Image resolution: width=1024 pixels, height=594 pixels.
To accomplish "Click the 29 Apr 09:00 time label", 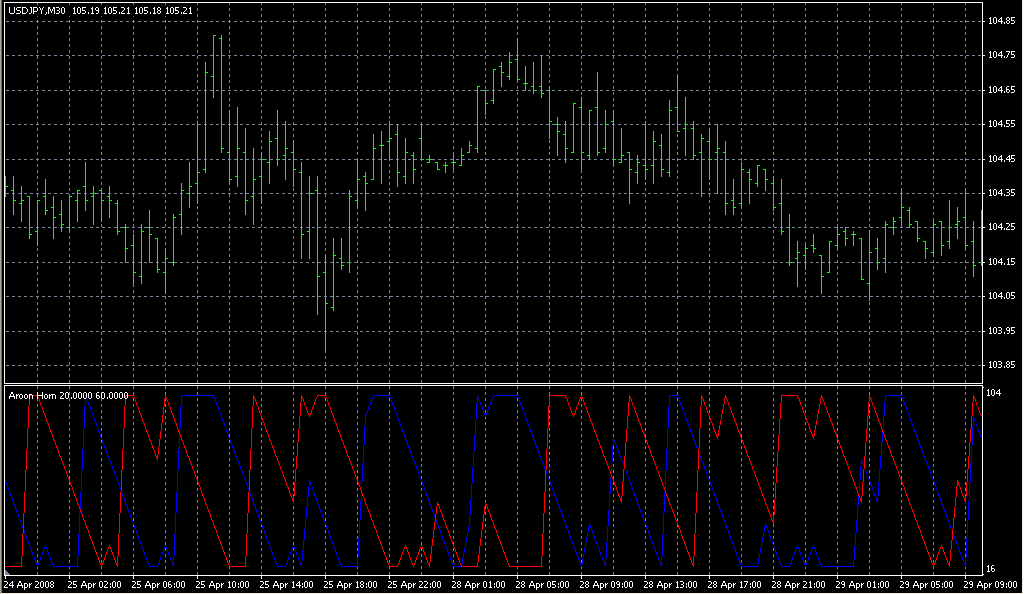I will [x=989, y=583].
